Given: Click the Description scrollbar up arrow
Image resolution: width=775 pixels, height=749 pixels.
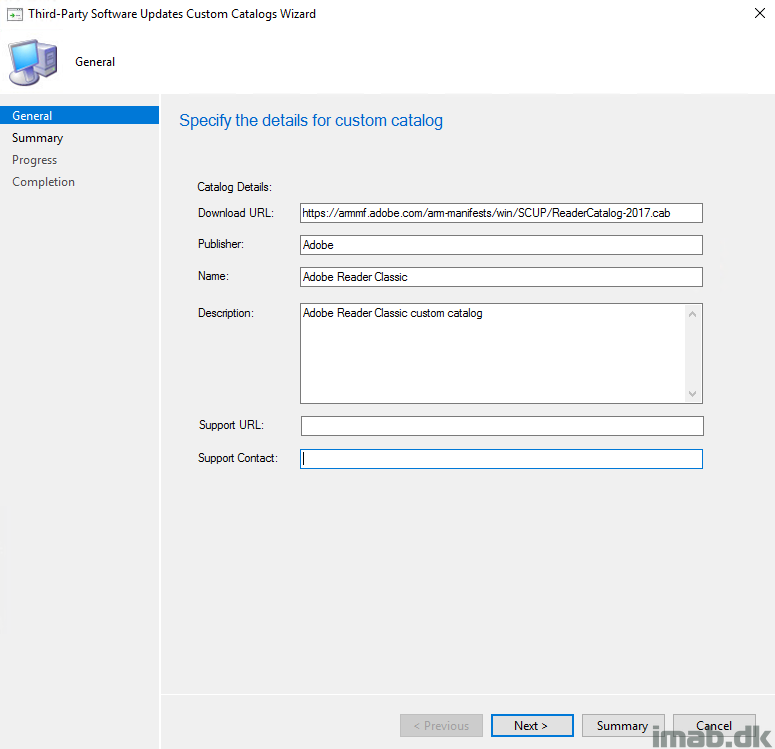Looking at the screenshot, I should click(692, 314).
